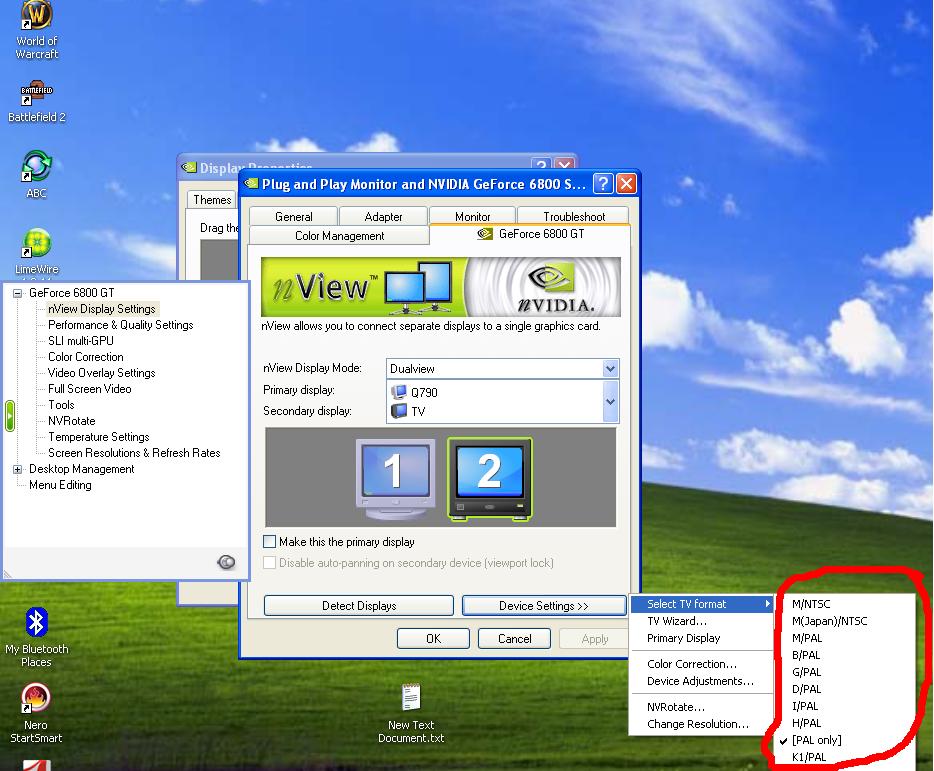Select Color Correction in tree
This screenshot has width=934, height=771.
86,357
